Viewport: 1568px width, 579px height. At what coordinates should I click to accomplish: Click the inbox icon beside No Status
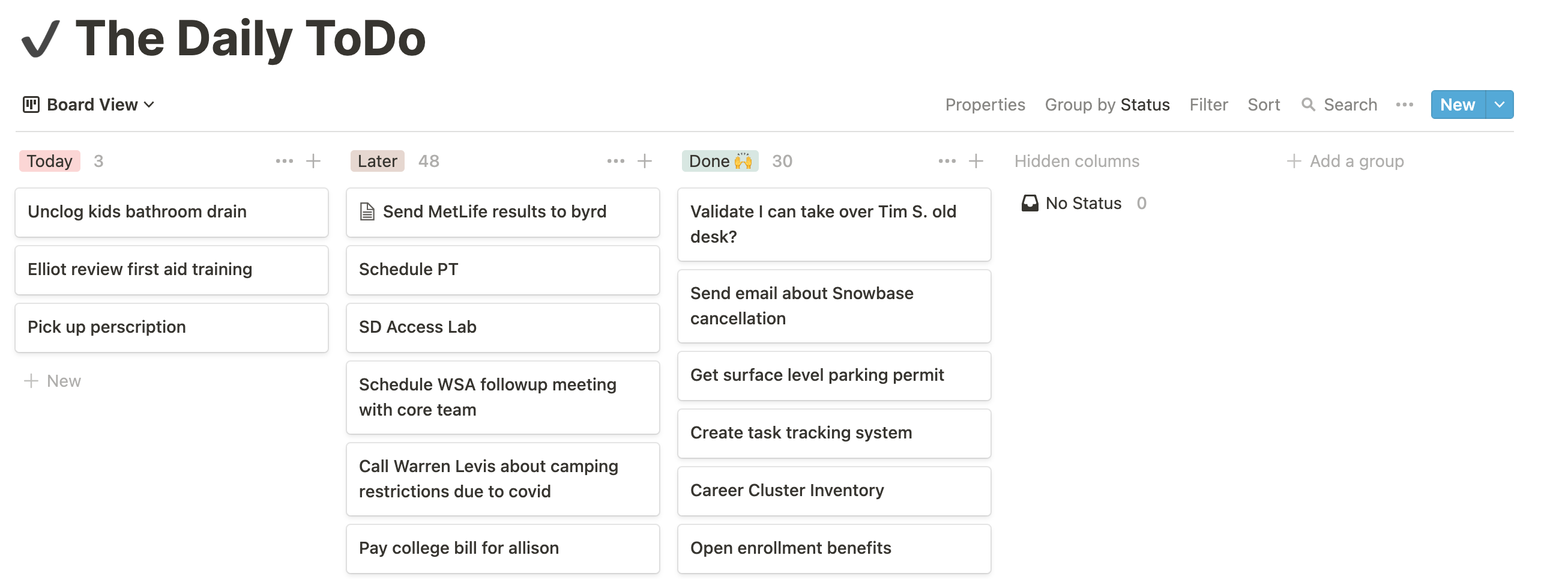tap(1030, 203)
